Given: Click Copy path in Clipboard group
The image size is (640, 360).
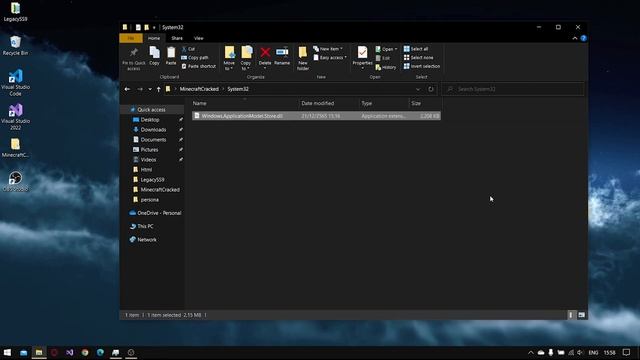Looking at the screenshot, I should click(x=195, y=58).
